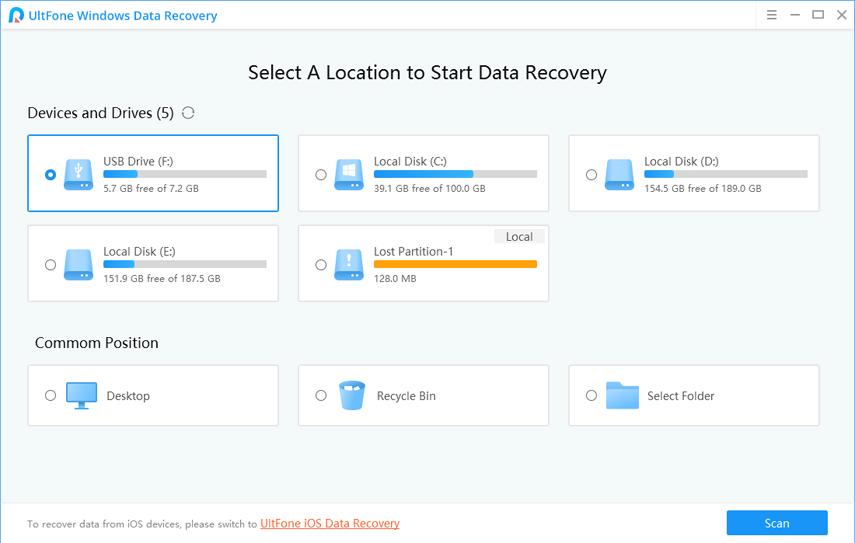Image resolution: width=855 pixels, height=543 pixels.
Task: Click the 'USB Drive (F:)' label
Action: click(138, 161)
